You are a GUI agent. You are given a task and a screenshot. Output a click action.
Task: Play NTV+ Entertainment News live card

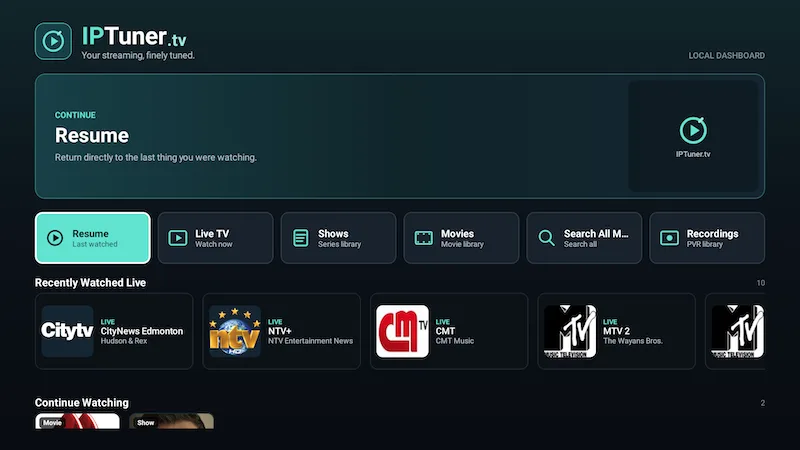pyautogui.click(x=282, y=331)
